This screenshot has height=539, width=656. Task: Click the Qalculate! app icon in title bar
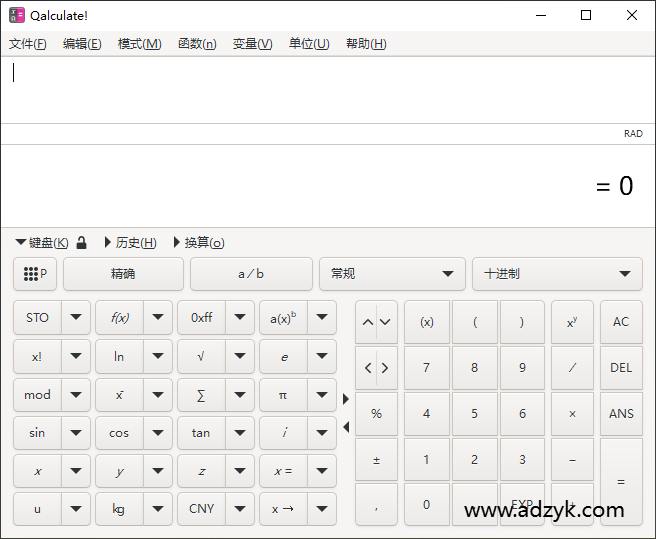[x=17, y=15]
